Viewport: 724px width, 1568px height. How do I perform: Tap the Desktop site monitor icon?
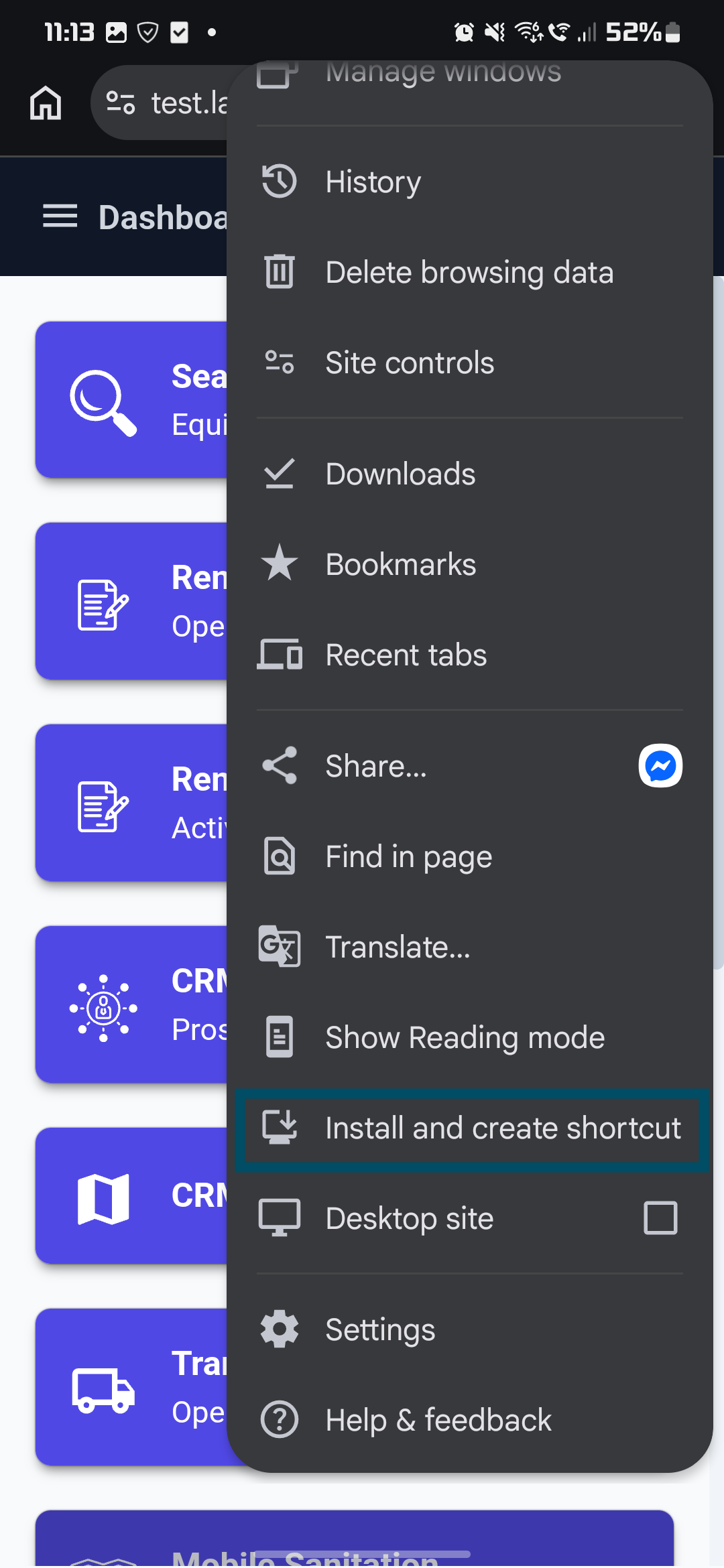(279, 1218)
